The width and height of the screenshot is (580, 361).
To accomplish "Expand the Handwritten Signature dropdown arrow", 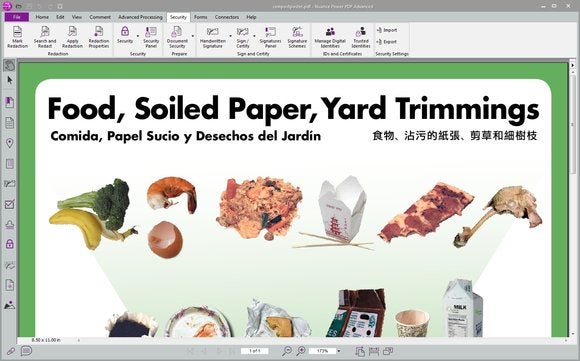I will 230,36.
